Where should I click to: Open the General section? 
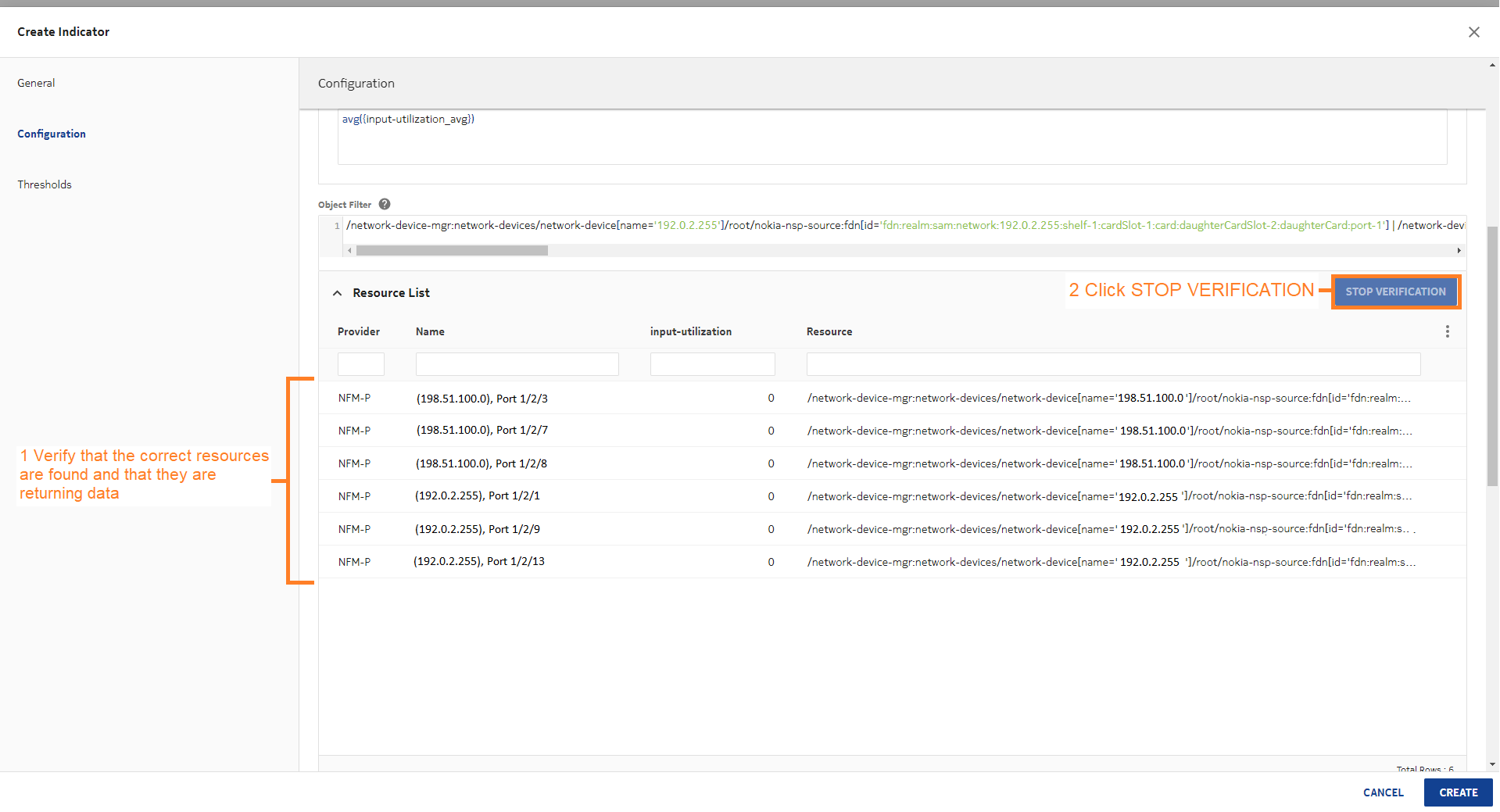(36, 83)
